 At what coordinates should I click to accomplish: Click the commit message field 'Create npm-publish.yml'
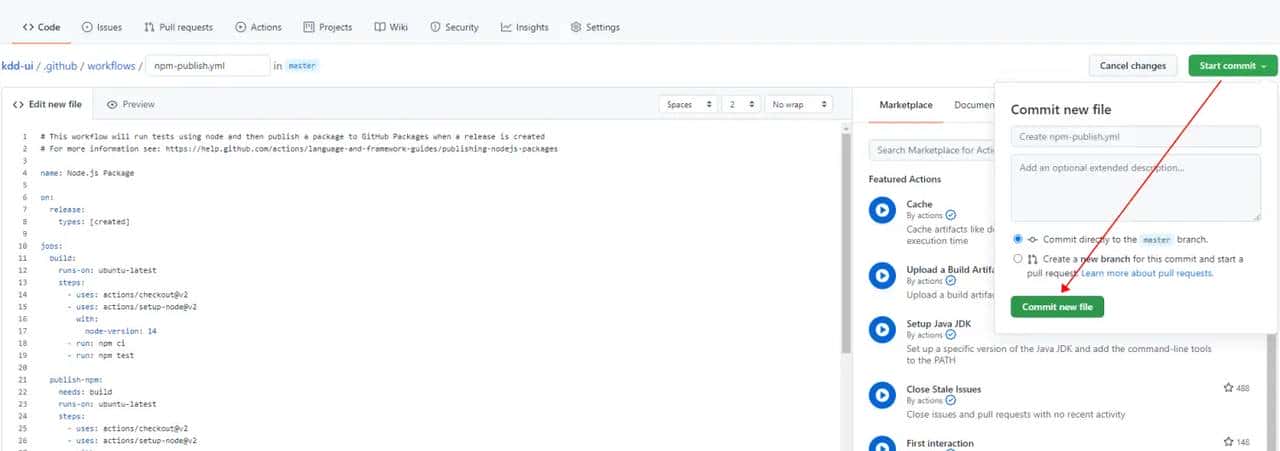[x=1135, y=137]
